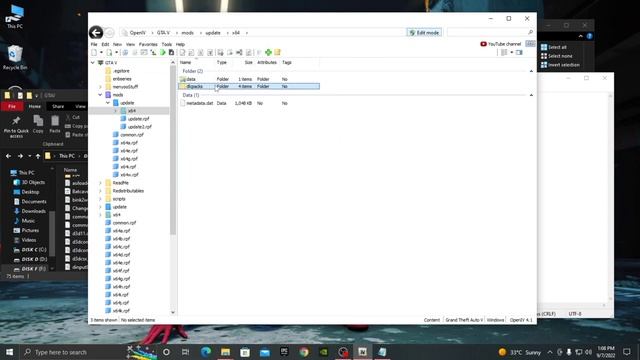The height and width of the screenshot is (360, 640).
Task: Open dropdown arrow next to new file icon
Action: pos(101,53)
